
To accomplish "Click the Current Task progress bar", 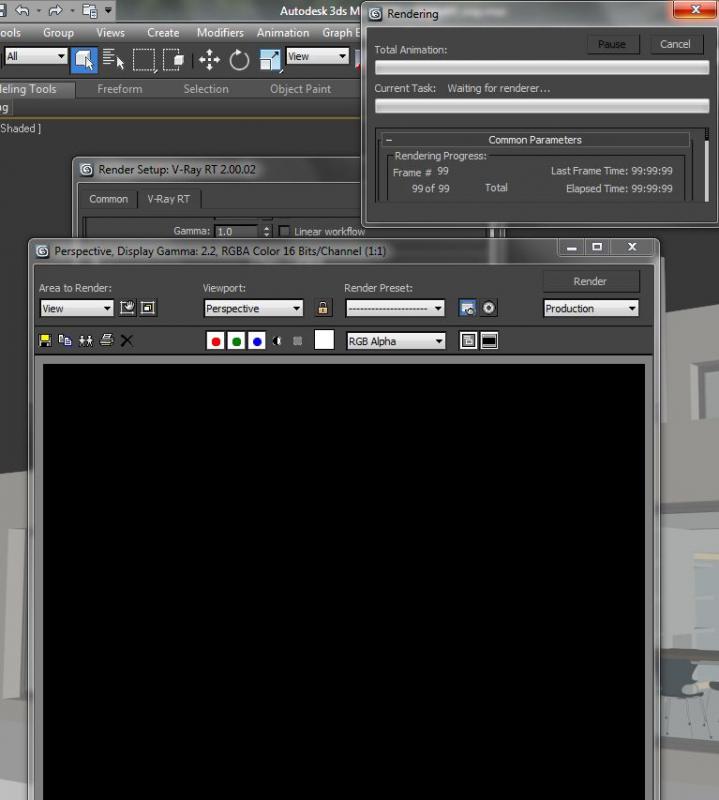I will 542,106.
